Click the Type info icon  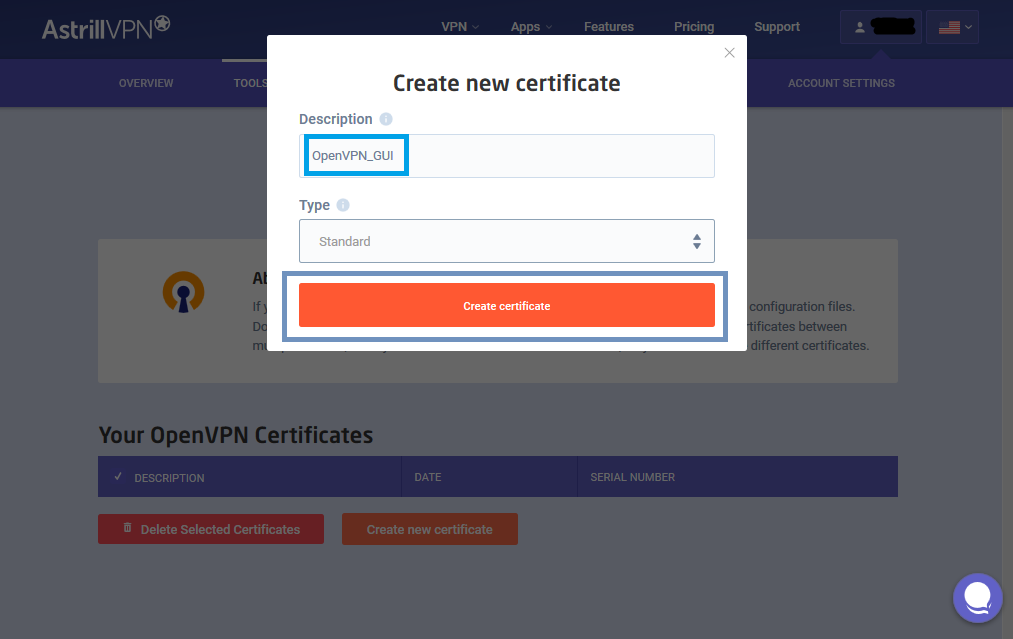[x=343, y=205]
